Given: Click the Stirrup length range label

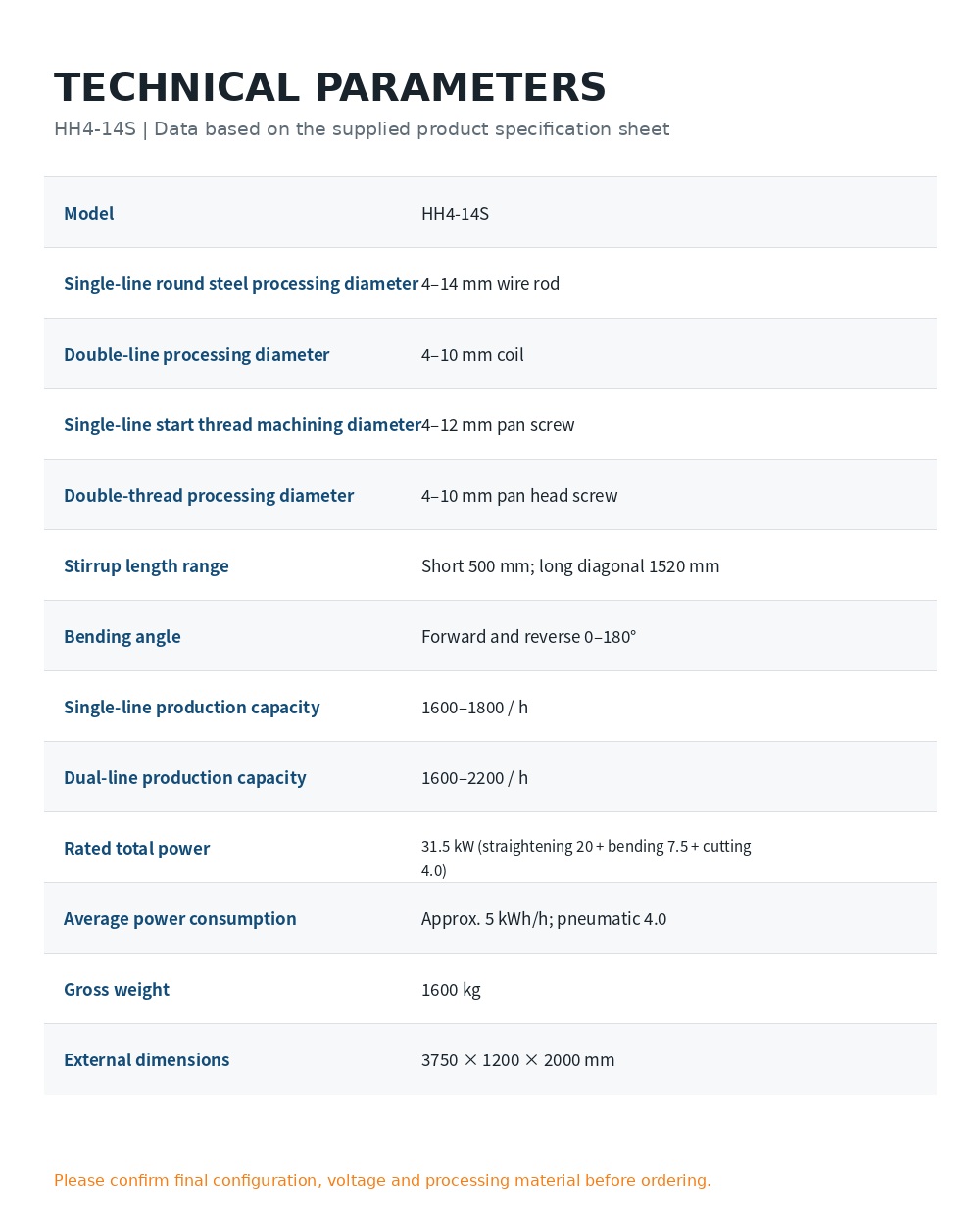Looking at the screenshot, I should click(x=146, y=565).
